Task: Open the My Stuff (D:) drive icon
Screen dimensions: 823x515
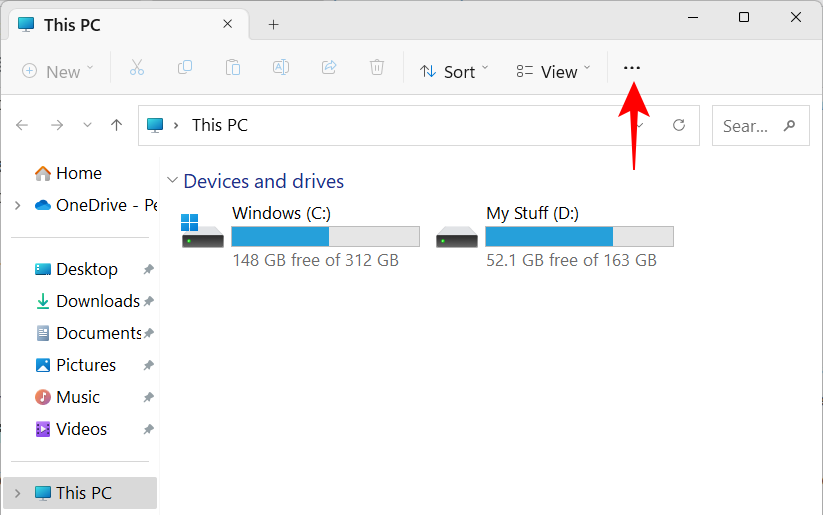Action: 457,237
